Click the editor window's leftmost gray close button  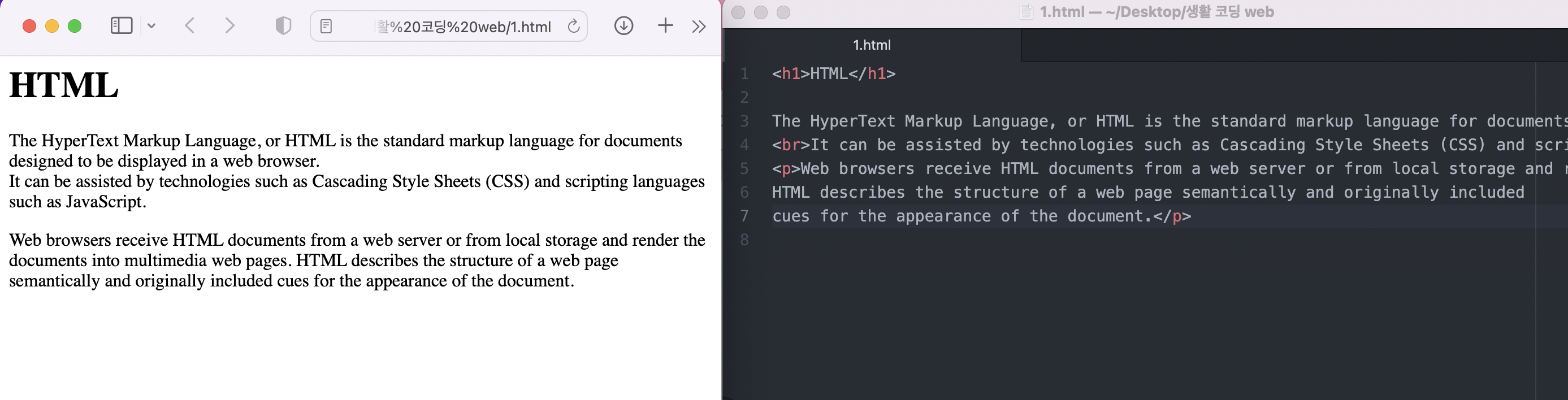point(738,12)
